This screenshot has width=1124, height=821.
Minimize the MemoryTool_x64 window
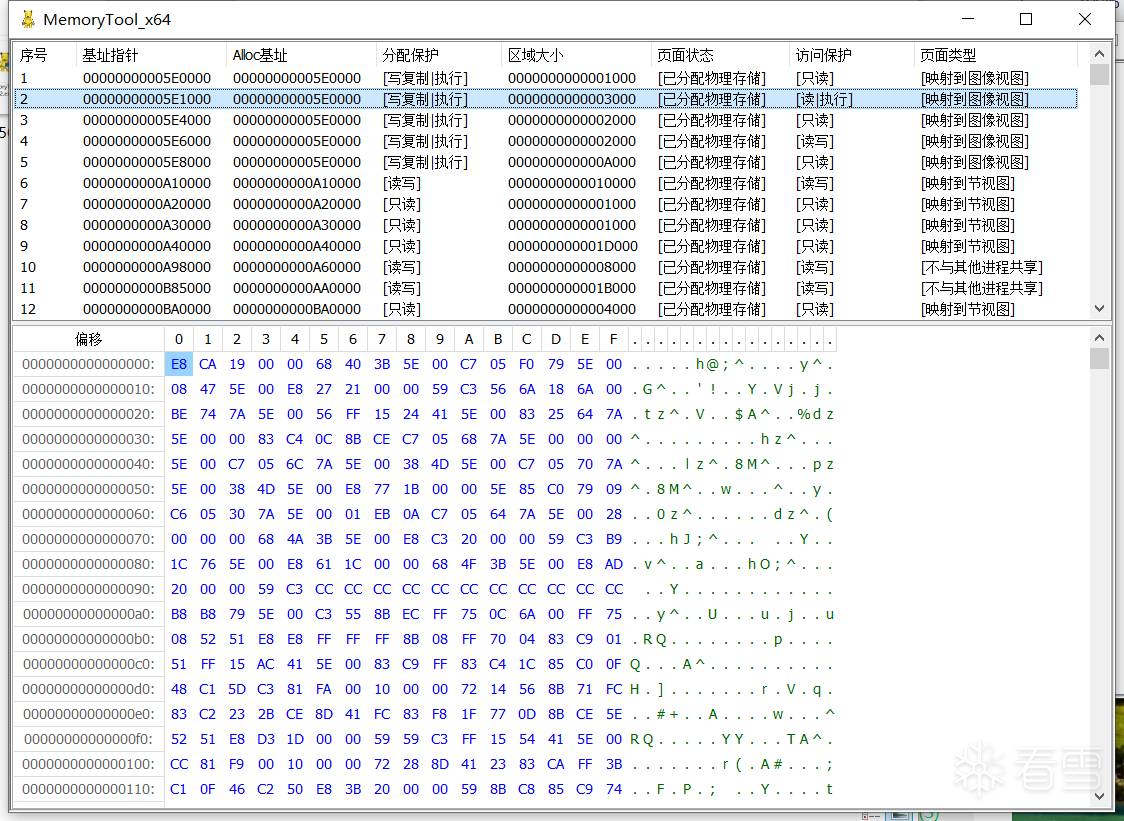tap(968, 19)
